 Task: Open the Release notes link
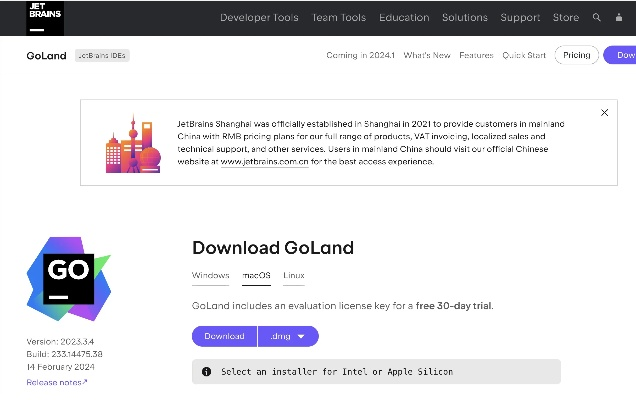[x=56, y=382]
